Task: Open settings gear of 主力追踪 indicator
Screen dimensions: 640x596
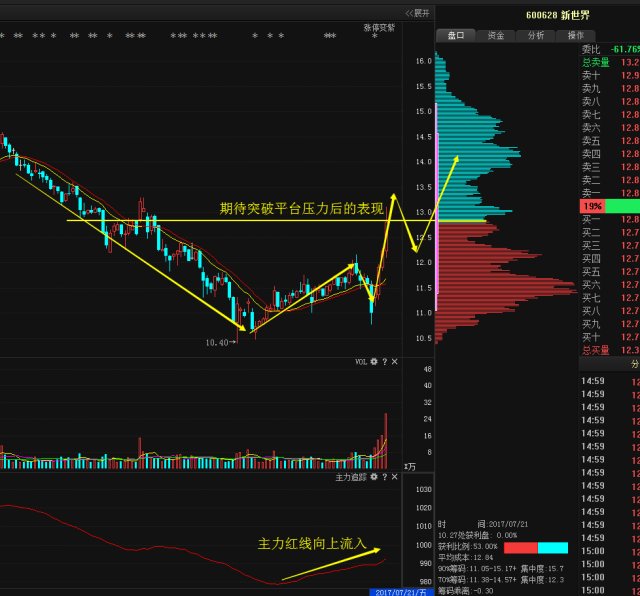Action: click(x=372, y=478)
